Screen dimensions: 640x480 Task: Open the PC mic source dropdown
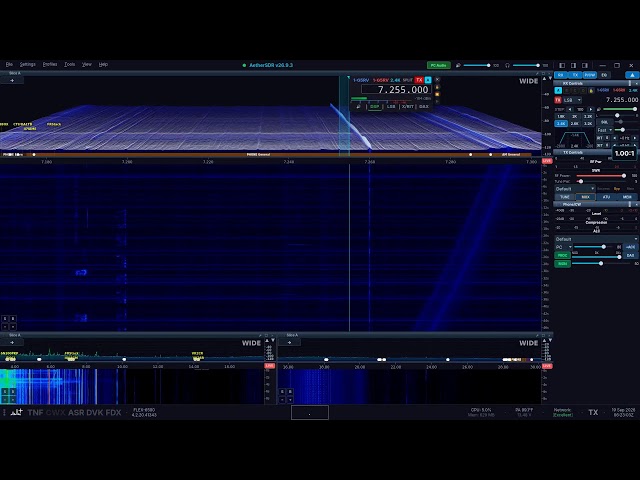coord(563,247)
